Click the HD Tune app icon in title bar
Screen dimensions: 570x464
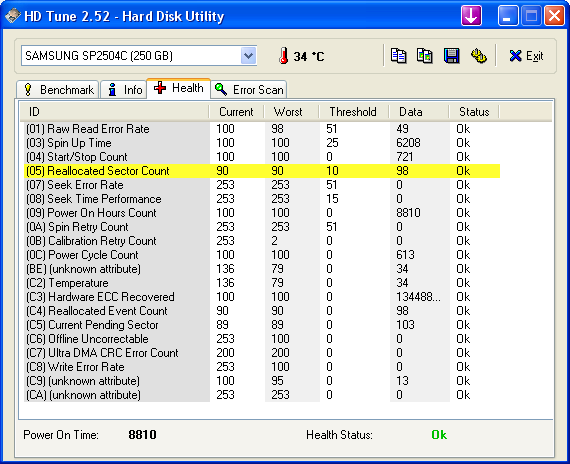(13, 16)
